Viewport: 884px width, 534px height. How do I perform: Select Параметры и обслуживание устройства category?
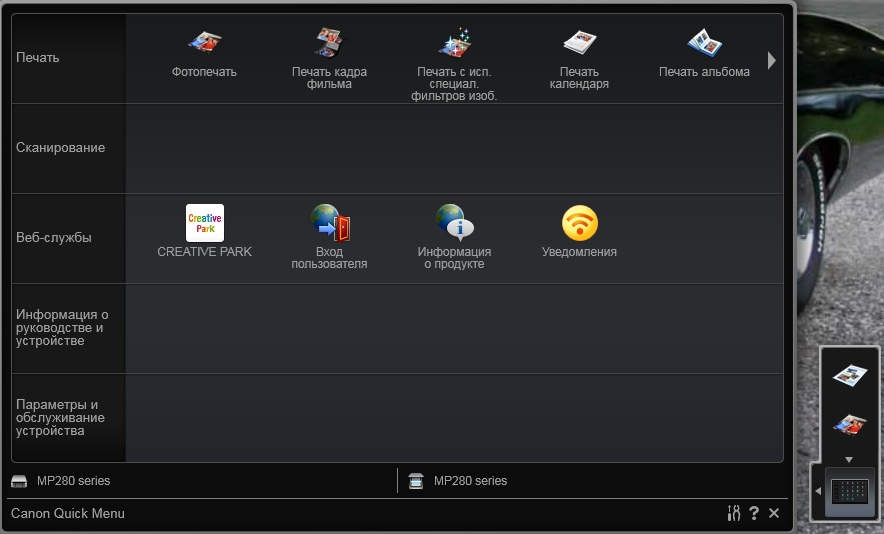68,418
